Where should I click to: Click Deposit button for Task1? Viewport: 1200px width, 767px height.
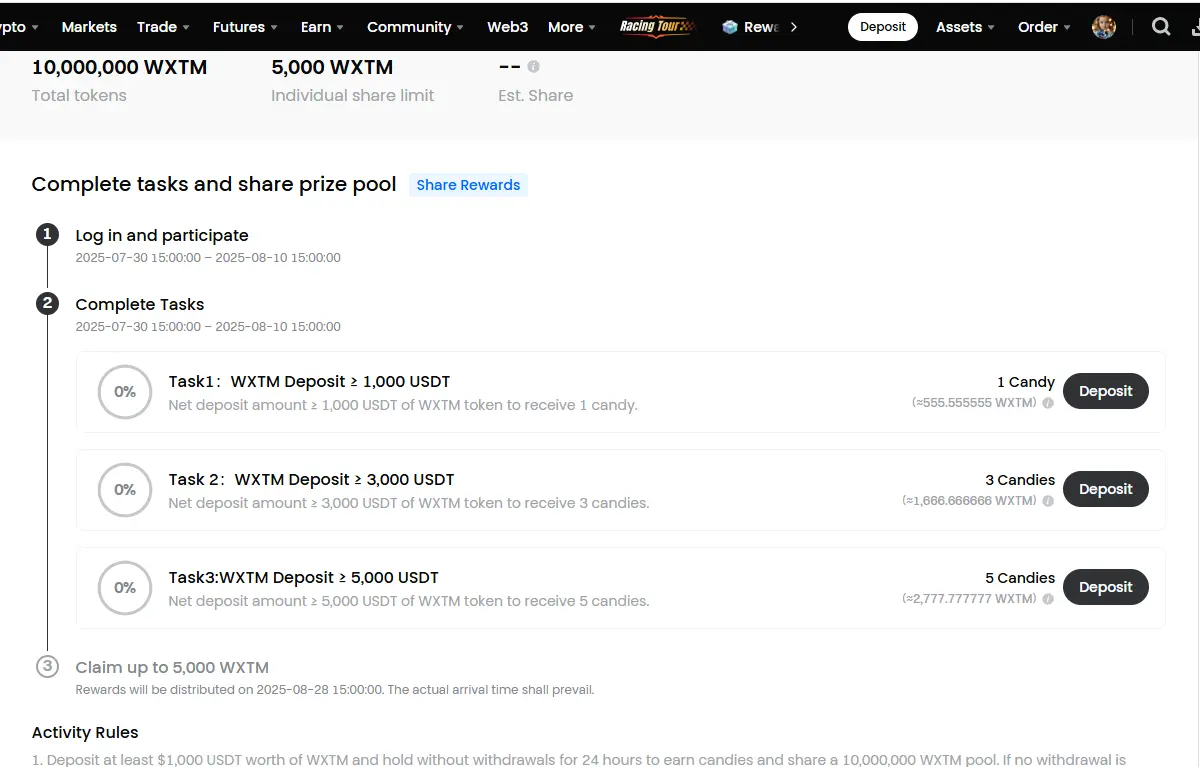point(1105,391)
